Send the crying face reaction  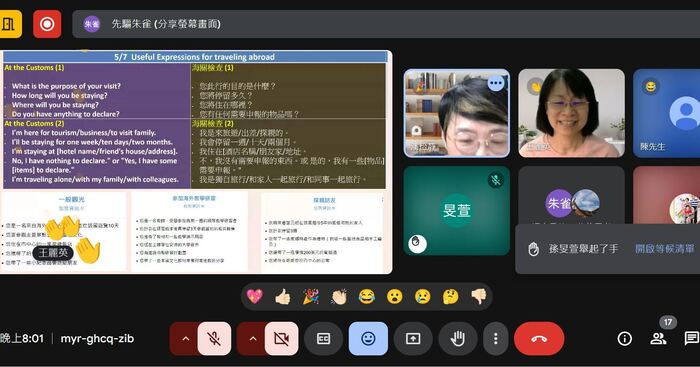pyautogui.click(x=422, y=296)
